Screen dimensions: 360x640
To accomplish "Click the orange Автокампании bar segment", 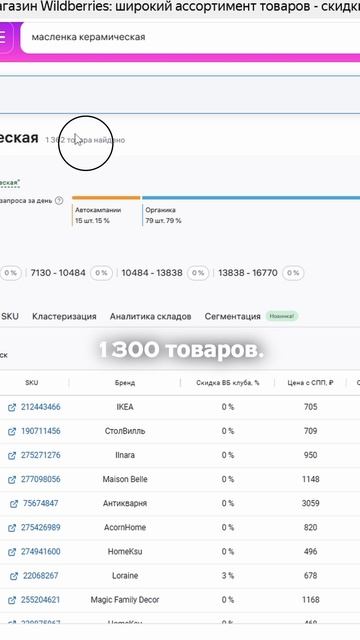I will tap(106, 198).
